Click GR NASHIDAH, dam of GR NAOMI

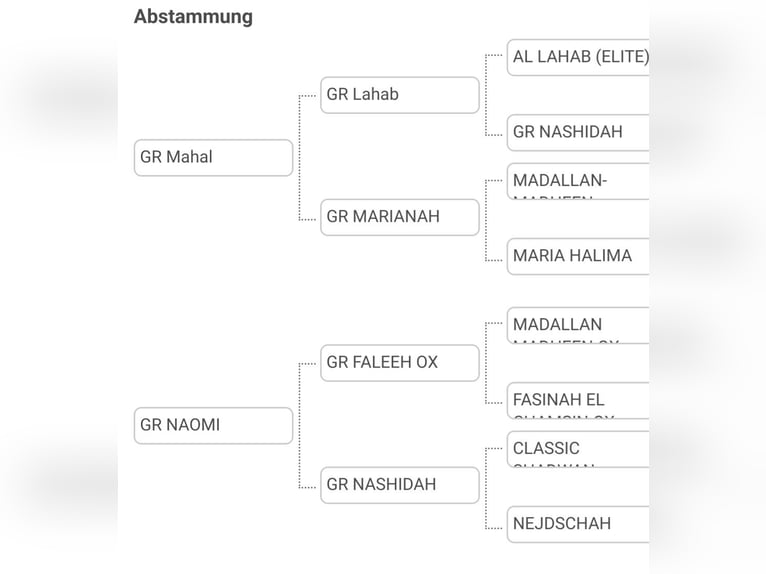pos(399,485)
